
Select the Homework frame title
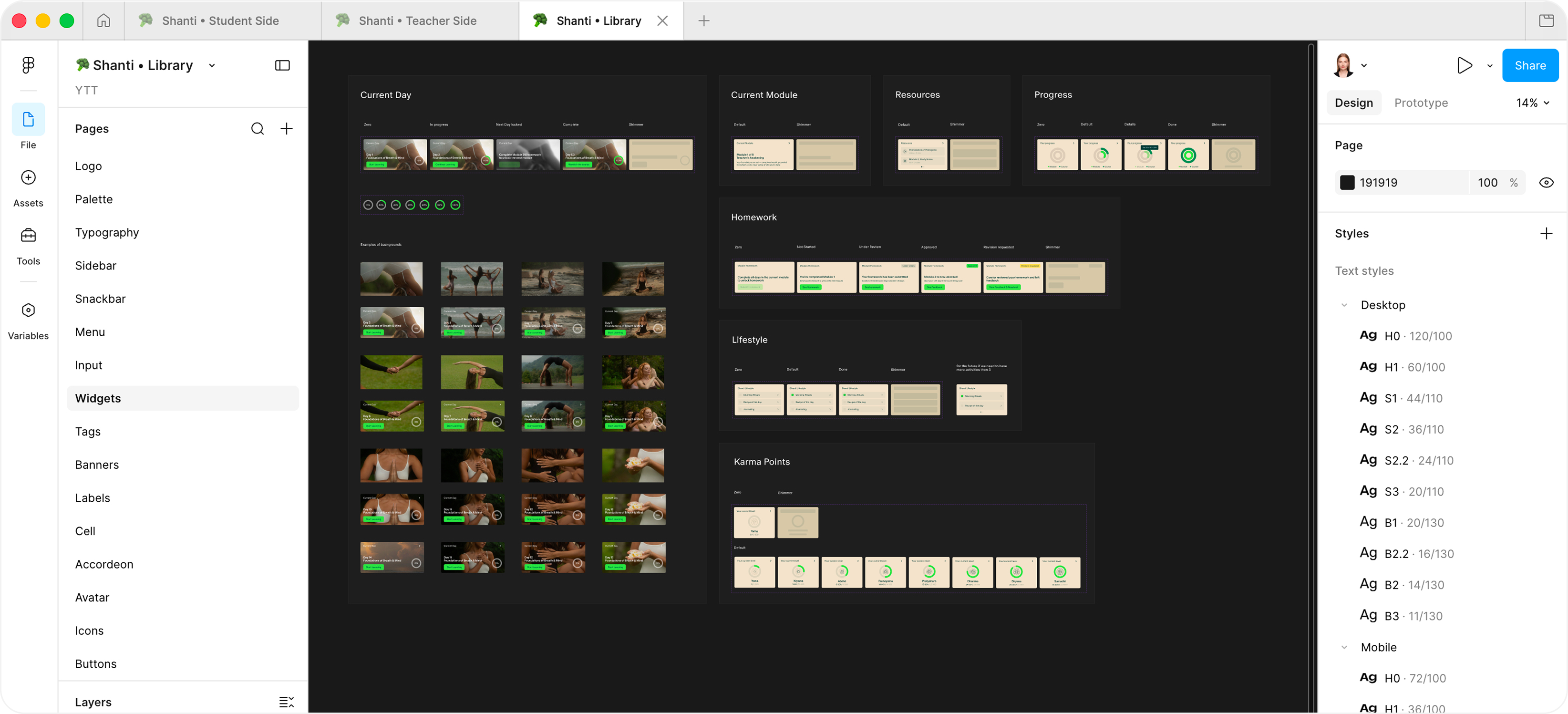[753, 217]
